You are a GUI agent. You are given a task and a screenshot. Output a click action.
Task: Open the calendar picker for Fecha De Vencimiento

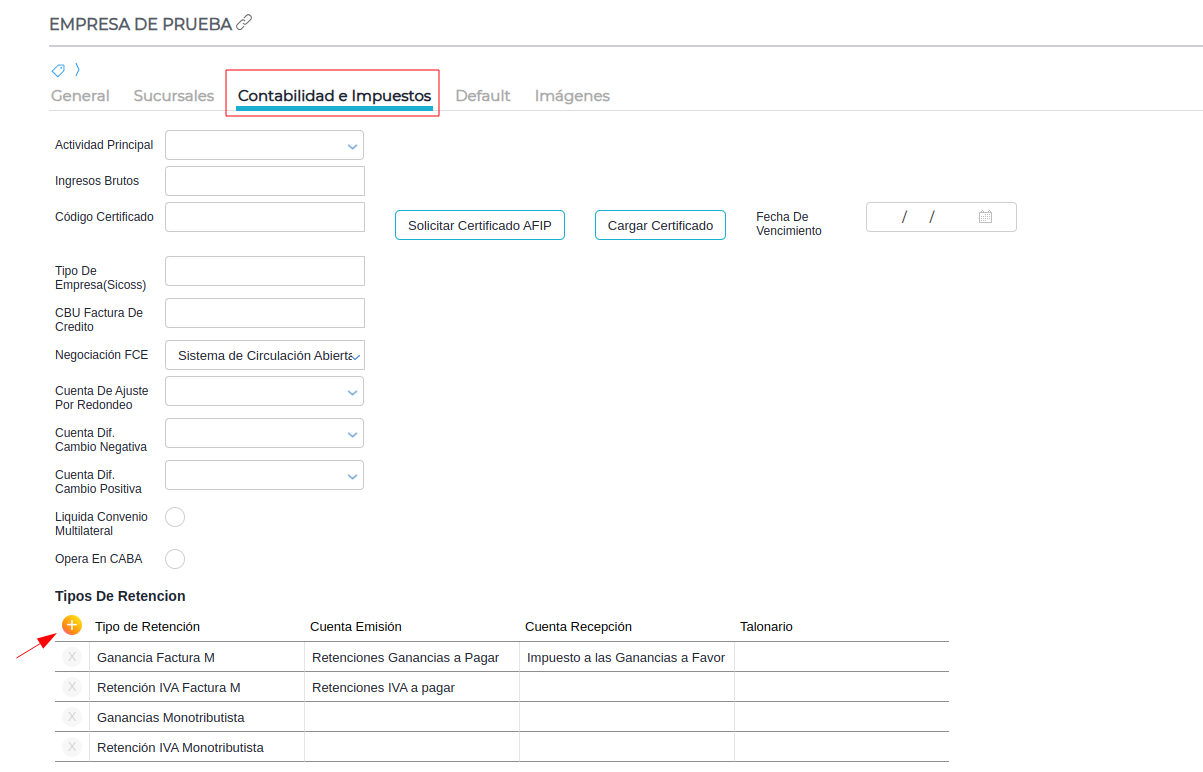tap(985, 217)
